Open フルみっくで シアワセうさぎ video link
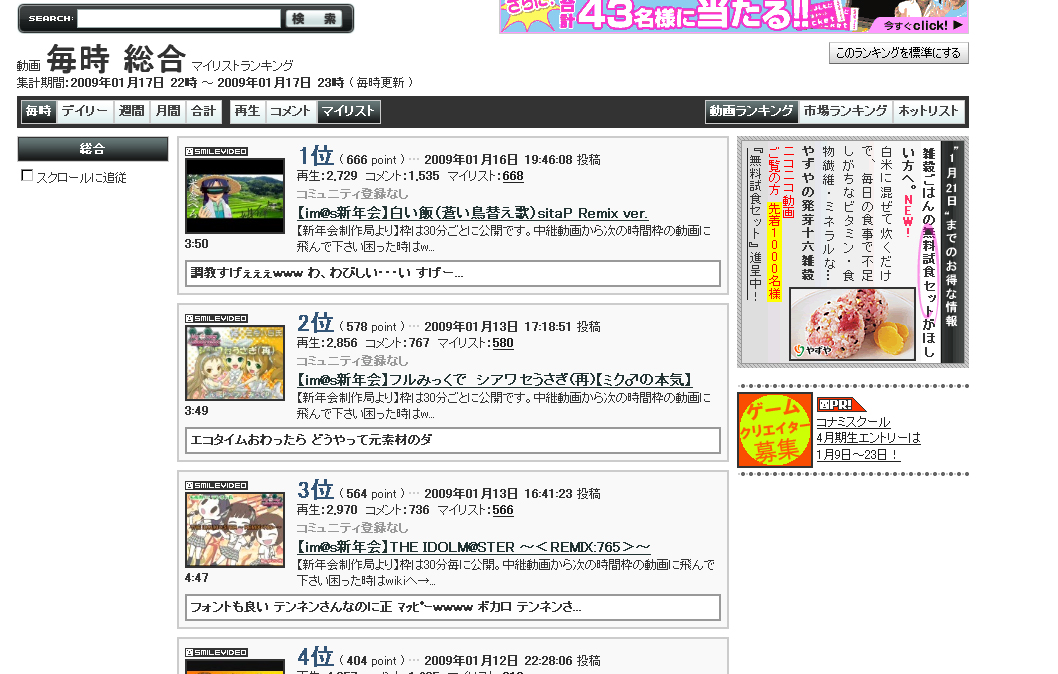 coord(495,380)
